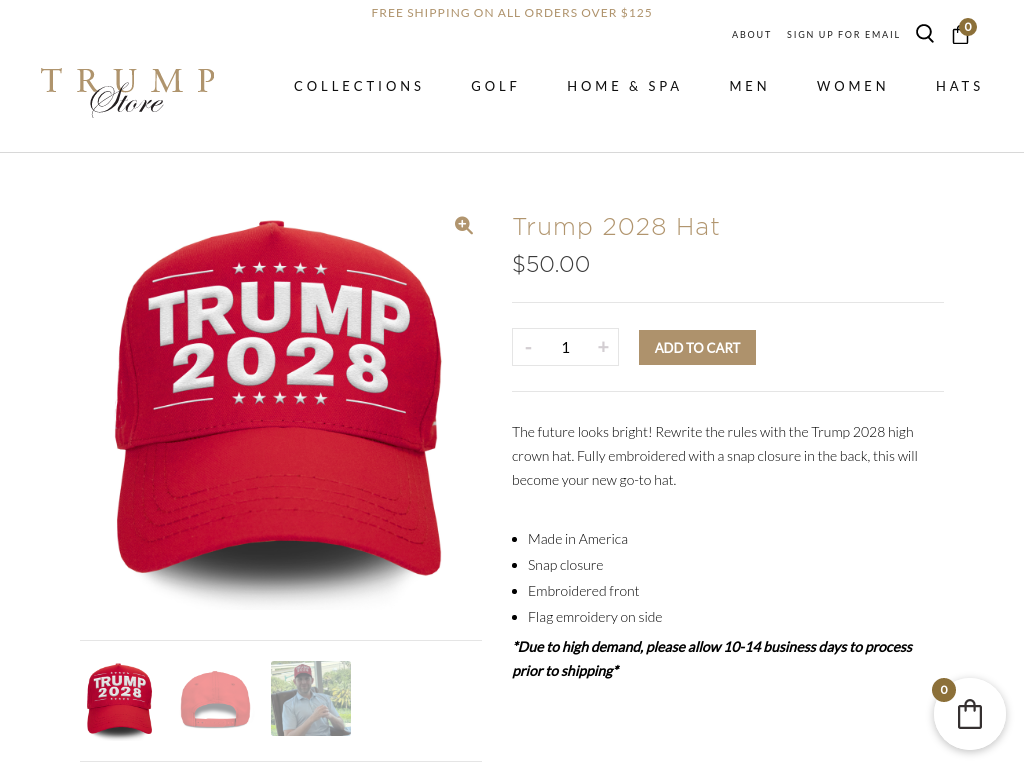Open the search magnifier icon
This screenshot has width=1024, height=768.
click(925, 33)
